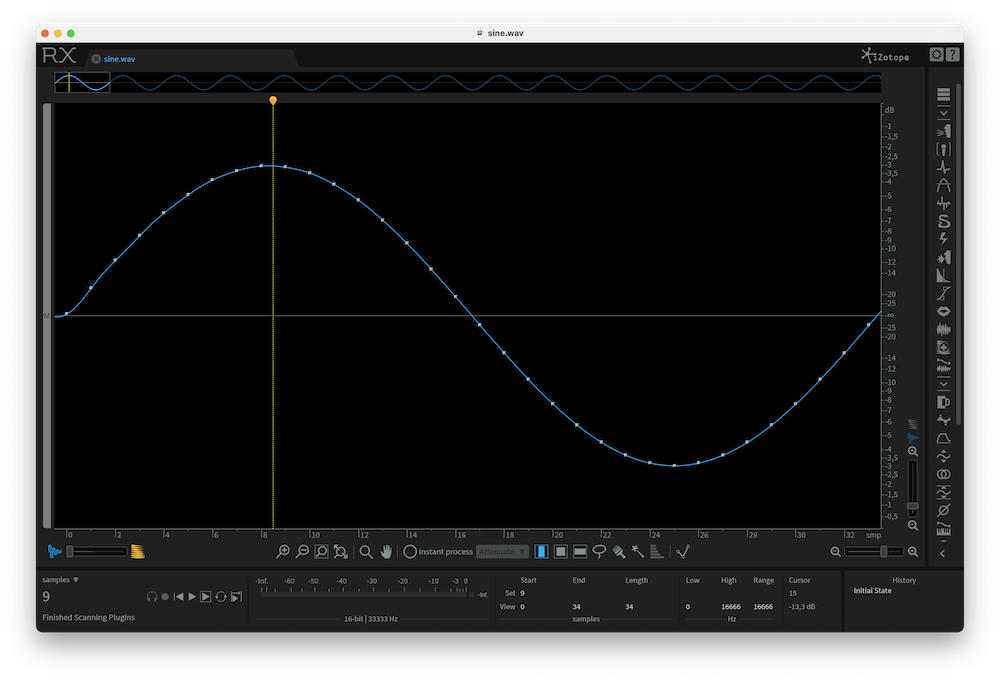The height and width of the screenshot is (680, 1000).
Task: Select the hand grab tool
Action: coord(386,552)
